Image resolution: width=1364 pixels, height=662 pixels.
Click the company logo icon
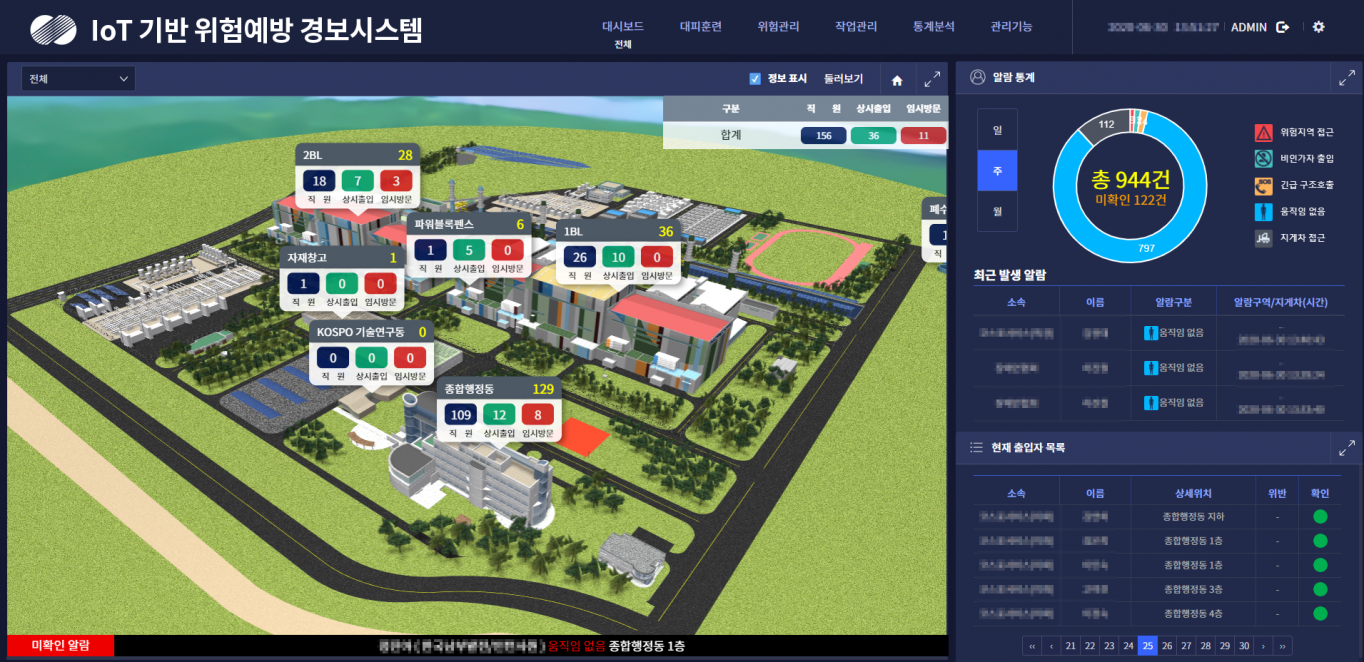coord(53,30)
